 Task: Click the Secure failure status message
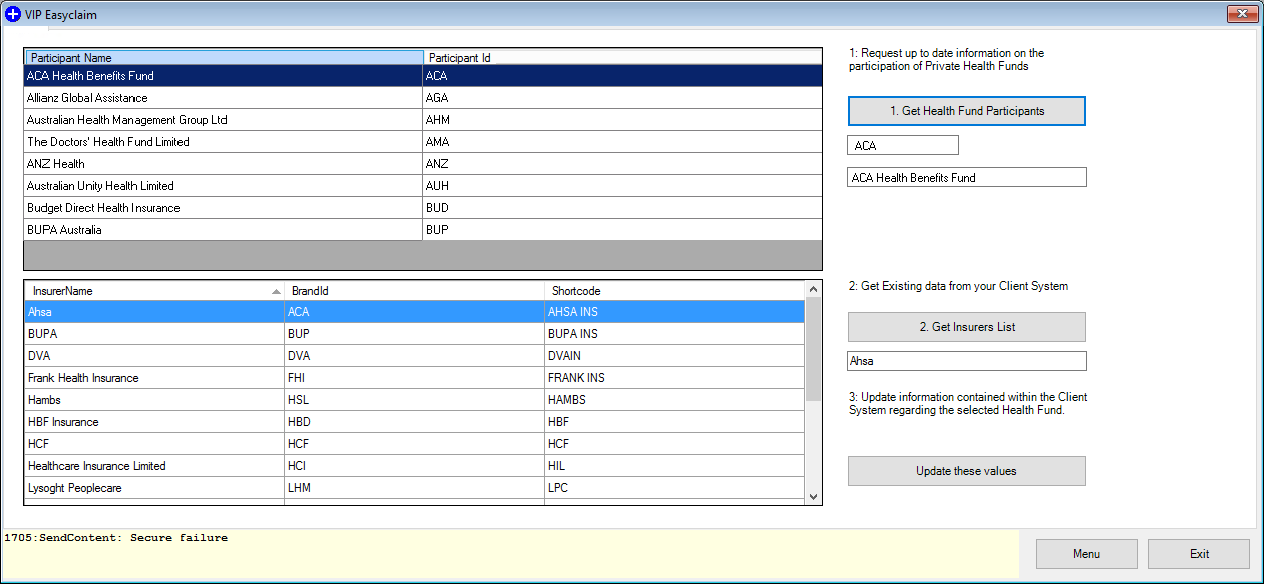116,538
